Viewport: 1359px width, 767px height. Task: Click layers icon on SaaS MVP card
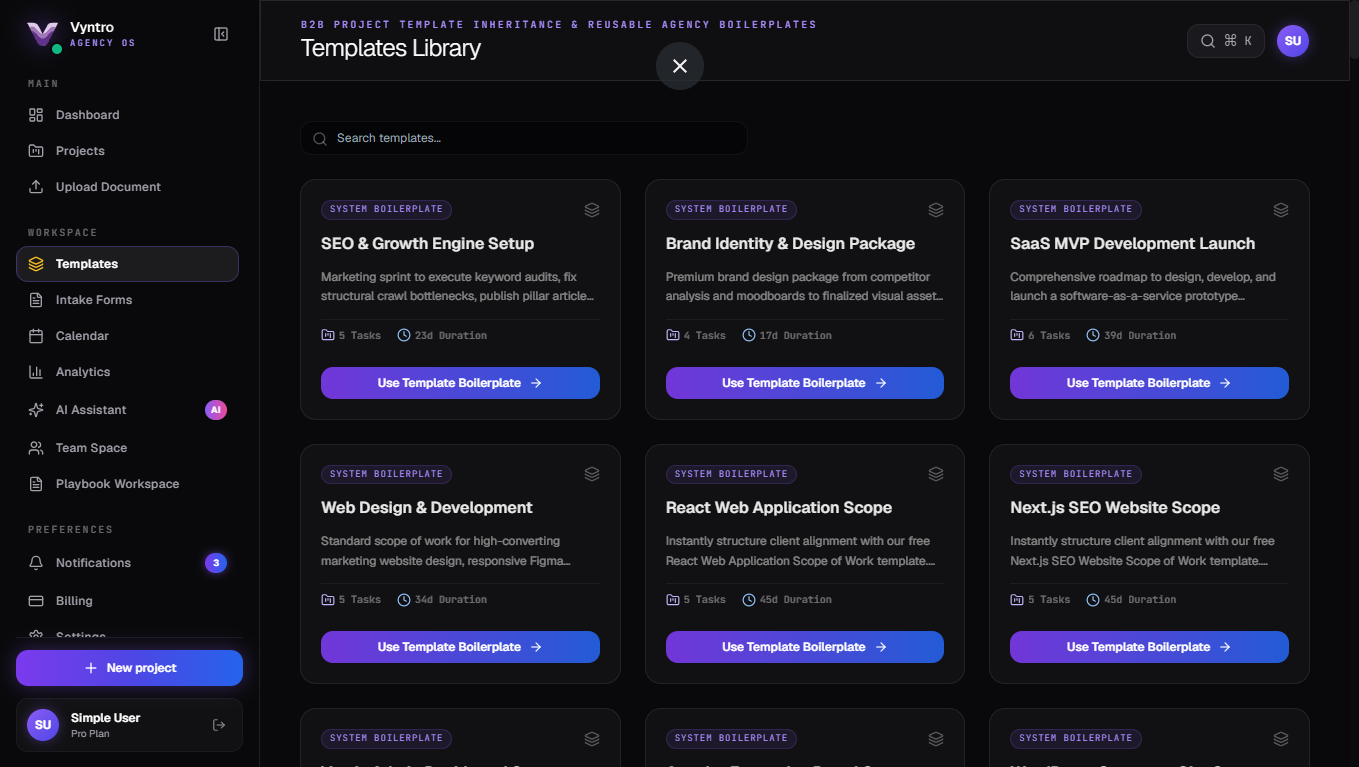tap(1281, 210)
